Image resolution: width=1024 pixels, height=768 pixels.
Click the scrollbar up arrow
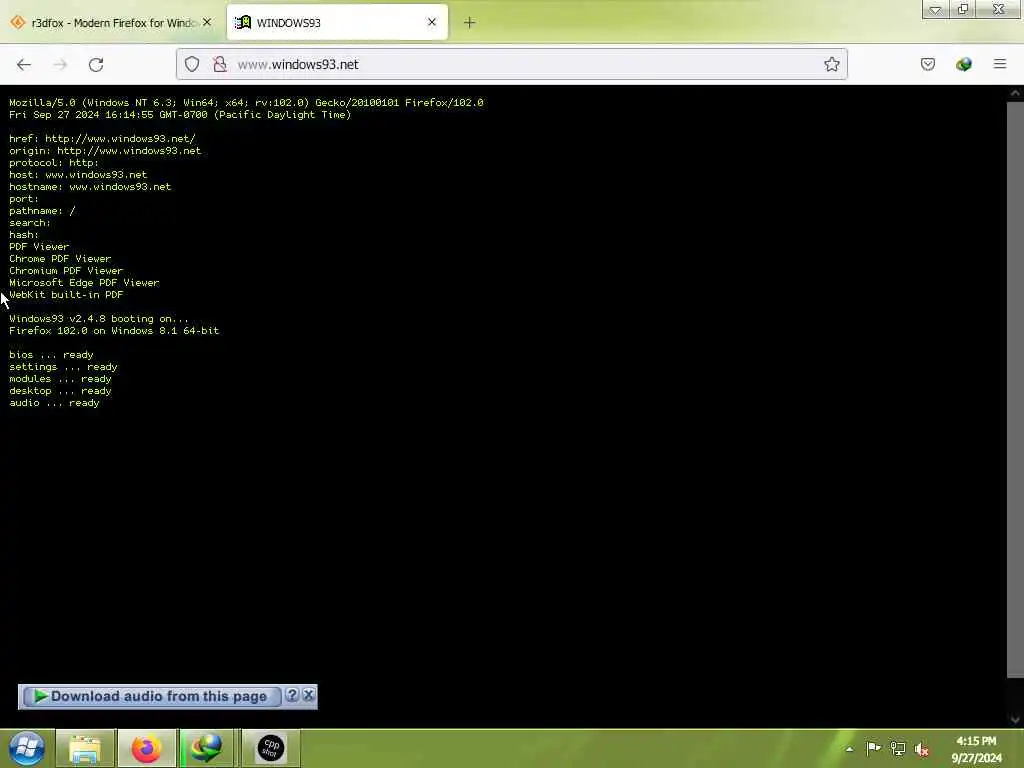coord(1015,93)
